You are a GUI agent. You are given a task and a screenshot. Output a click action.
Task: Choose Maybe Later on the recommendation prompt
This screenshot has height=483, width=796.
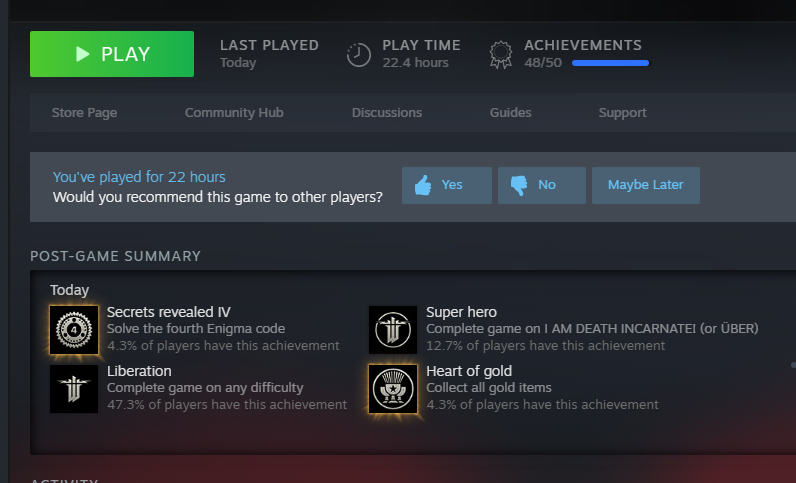(646, 185)
